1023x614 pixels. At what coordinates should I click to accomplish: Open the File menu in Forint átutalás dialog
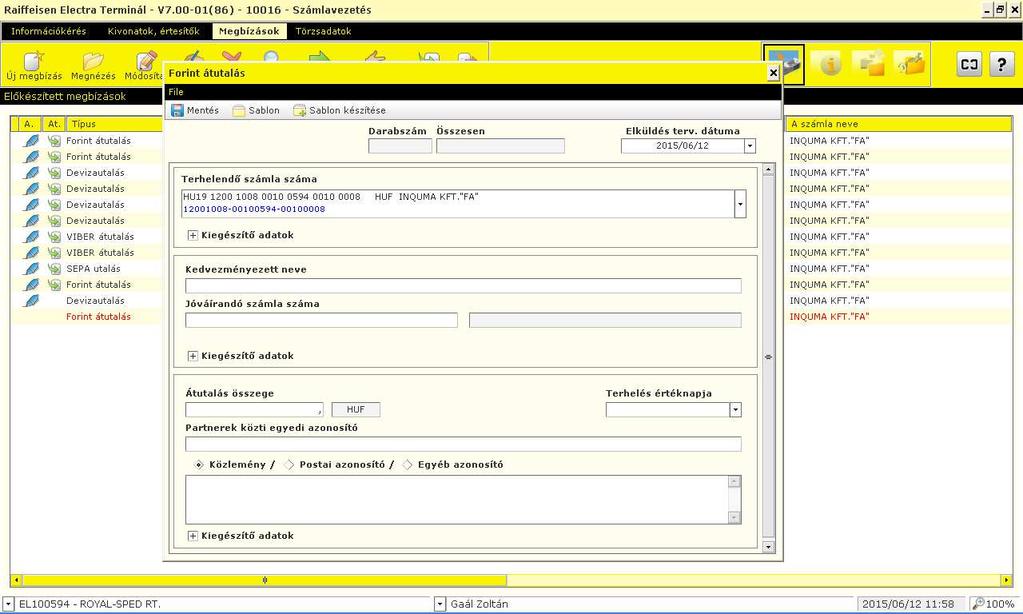coord(176,92)
